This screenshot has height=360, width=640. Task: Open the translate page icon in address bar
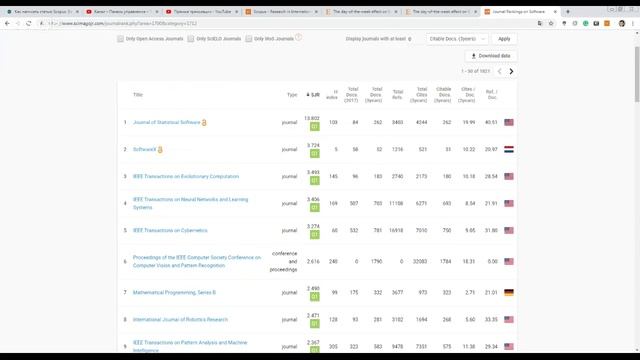coord(540,24)
